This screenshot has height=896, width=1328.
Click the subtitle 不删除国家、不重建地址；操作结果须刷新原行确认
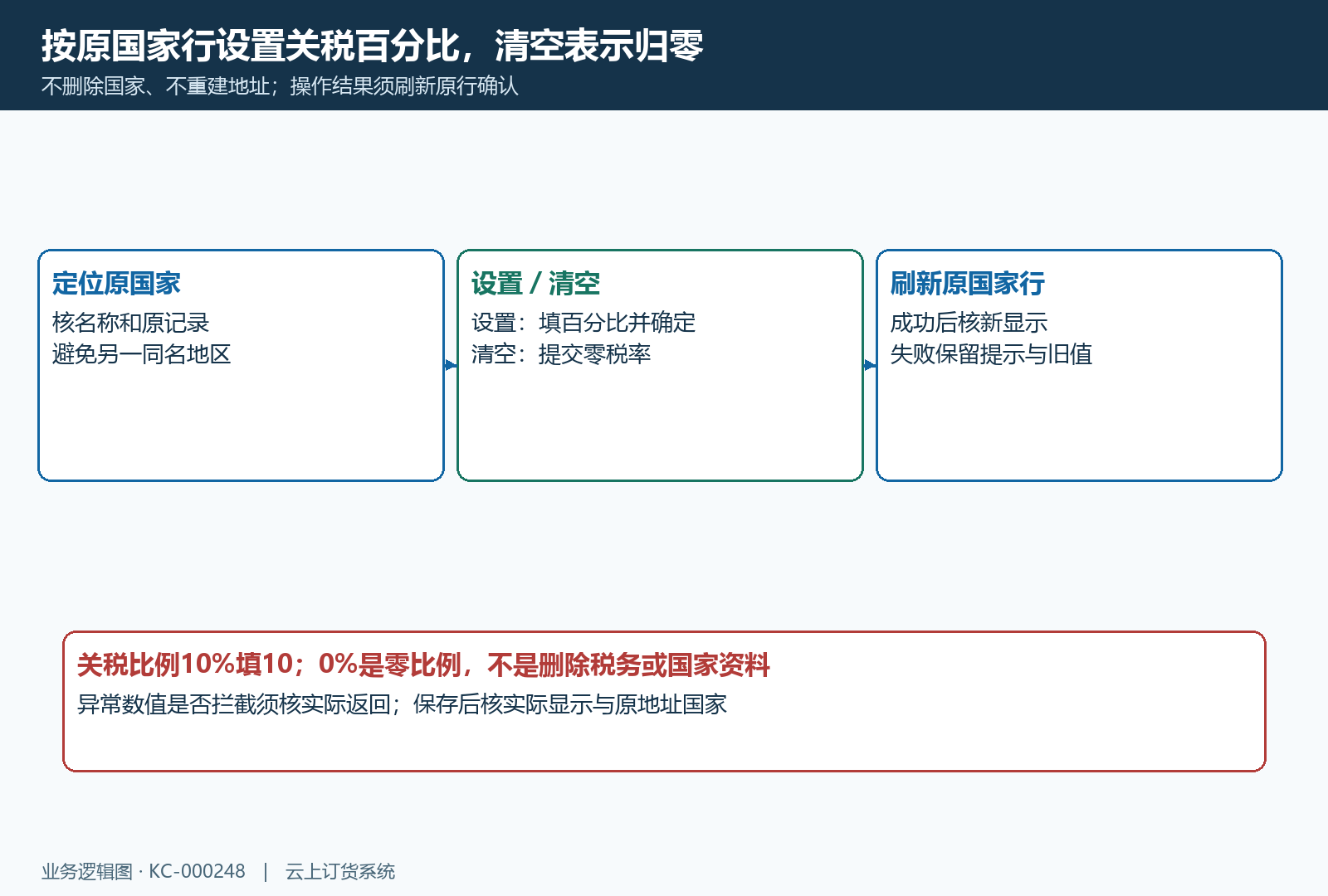point(280,86)
